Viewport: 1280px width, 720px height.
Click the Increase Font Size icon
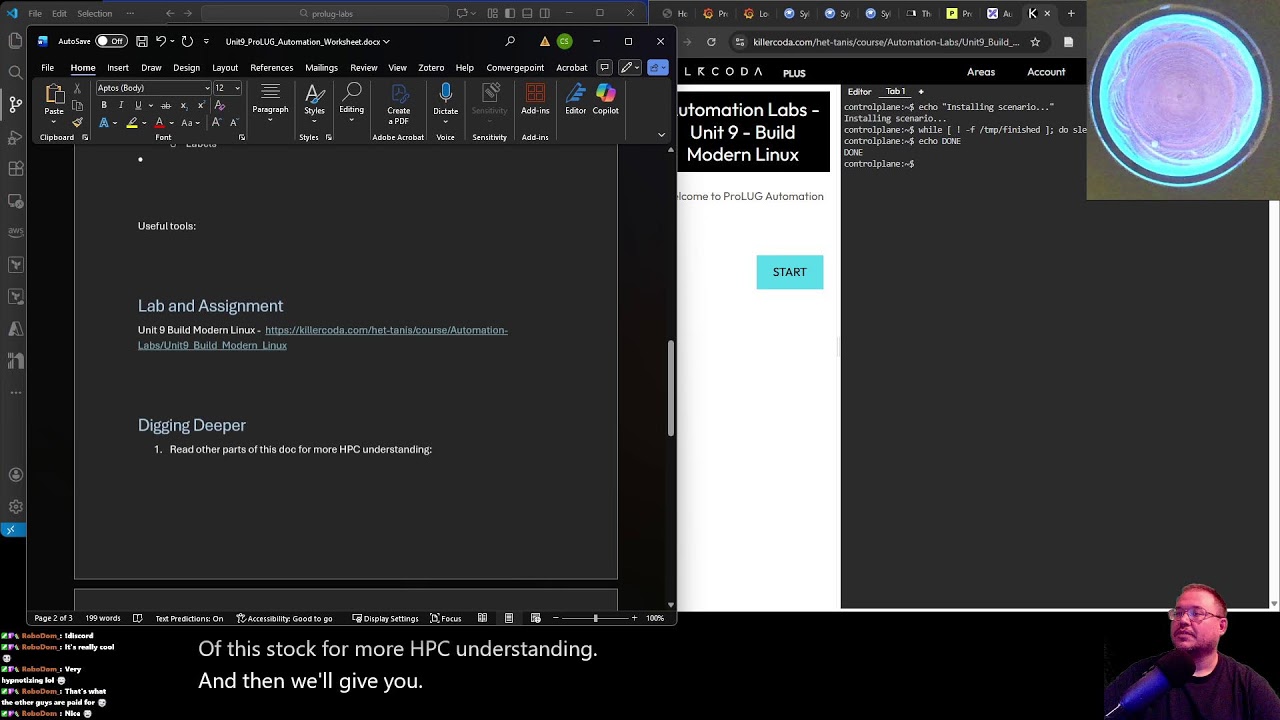coord(216,123)
